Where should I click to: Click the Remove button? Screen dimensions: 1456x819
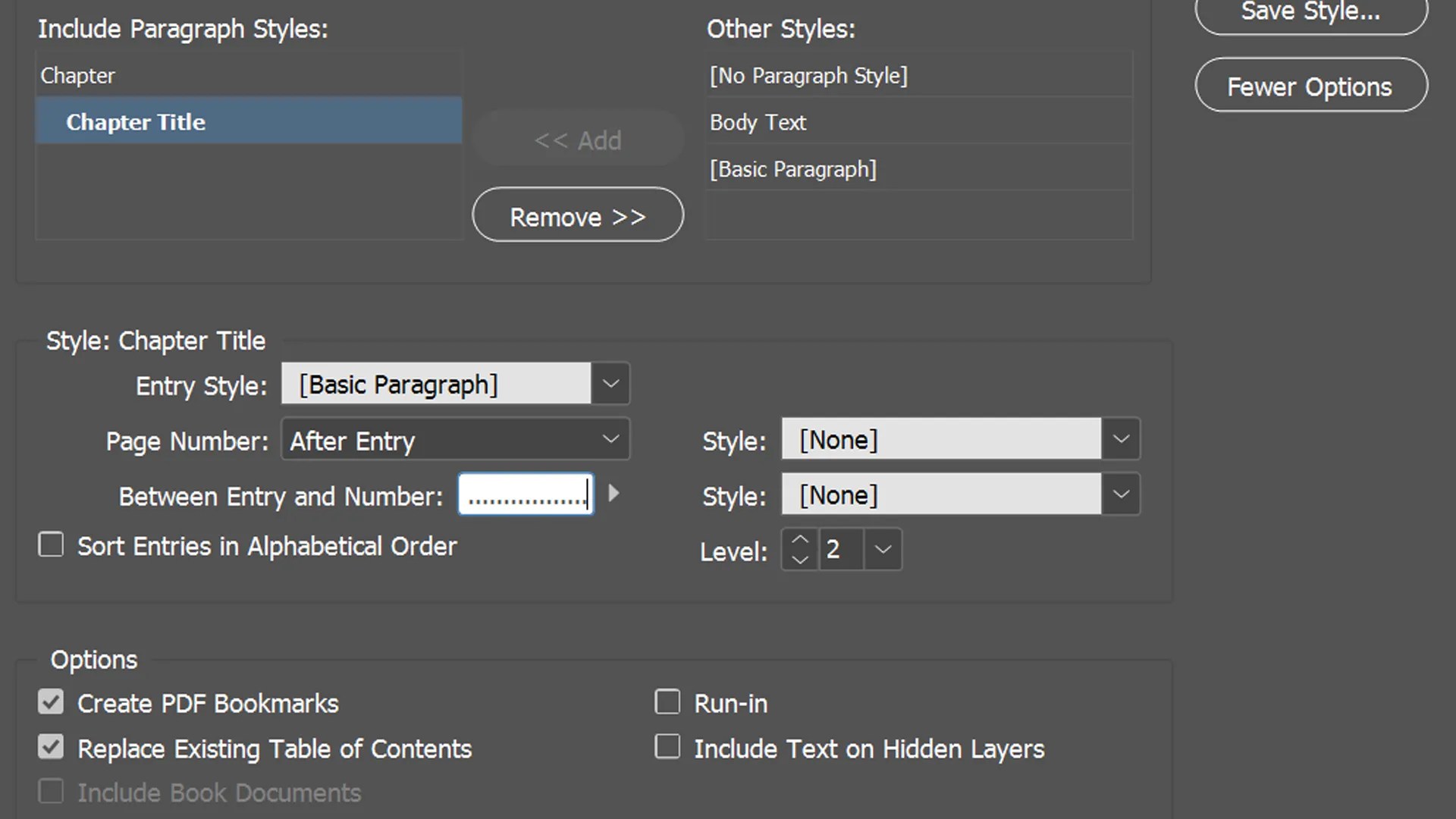[578, 215]
